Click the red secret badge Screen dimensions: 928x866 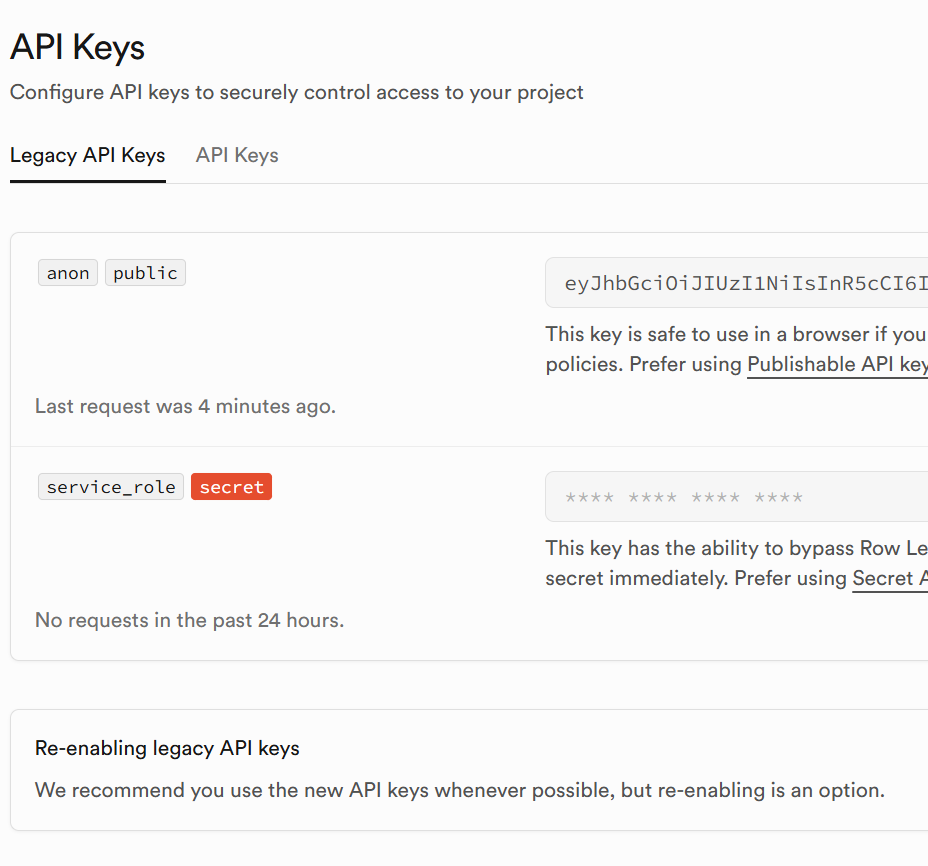(231, 487)
